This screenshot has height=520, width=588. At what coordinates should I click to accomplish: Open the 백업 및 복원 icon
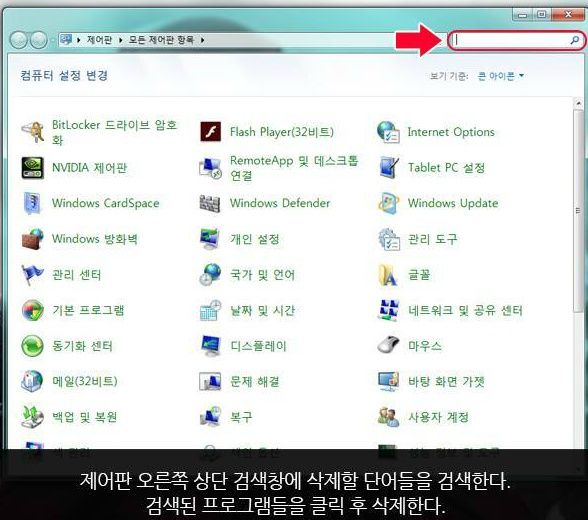33,417
